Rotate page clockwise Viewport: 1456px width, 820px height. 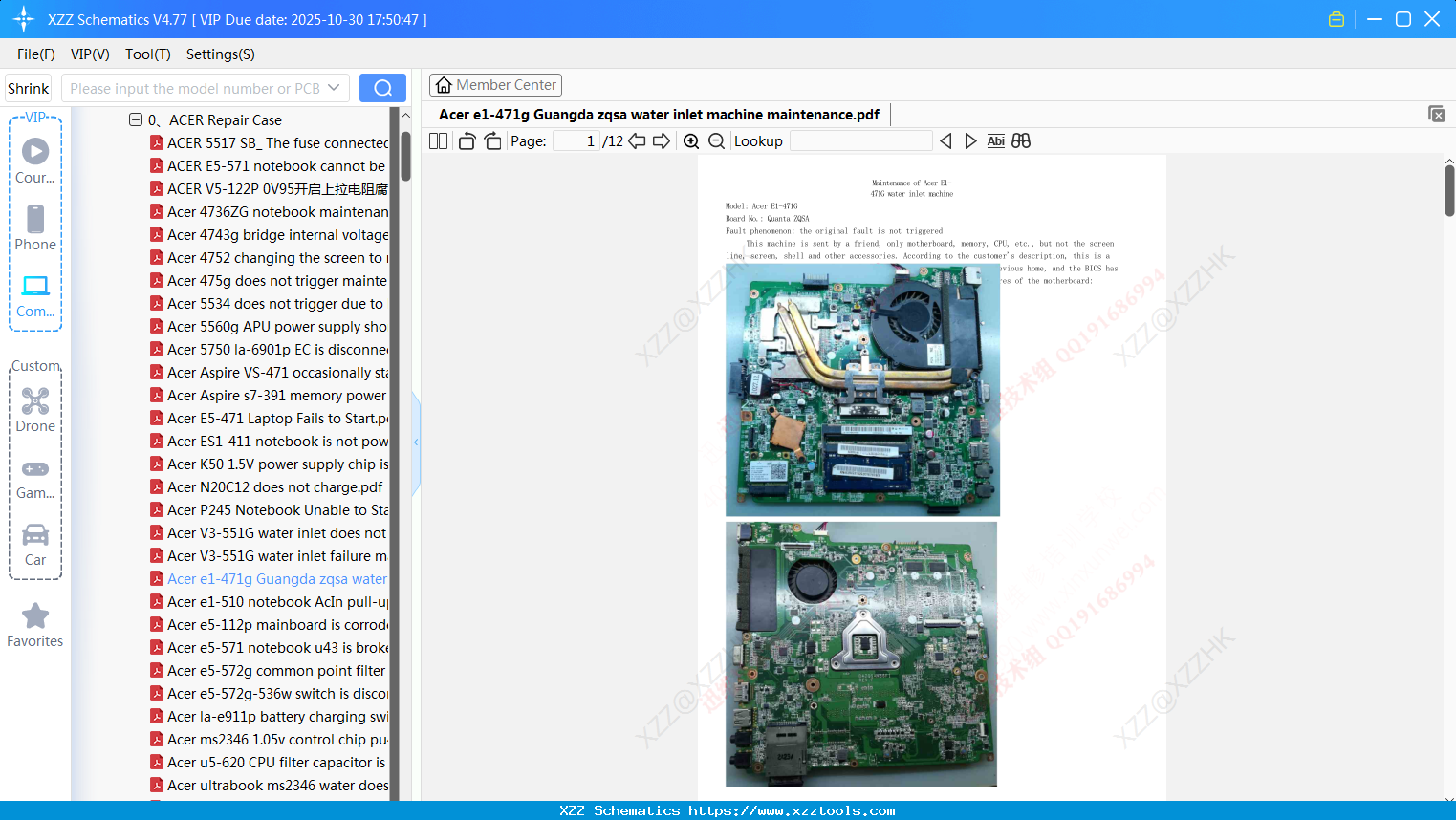click(x=492, y=141)
